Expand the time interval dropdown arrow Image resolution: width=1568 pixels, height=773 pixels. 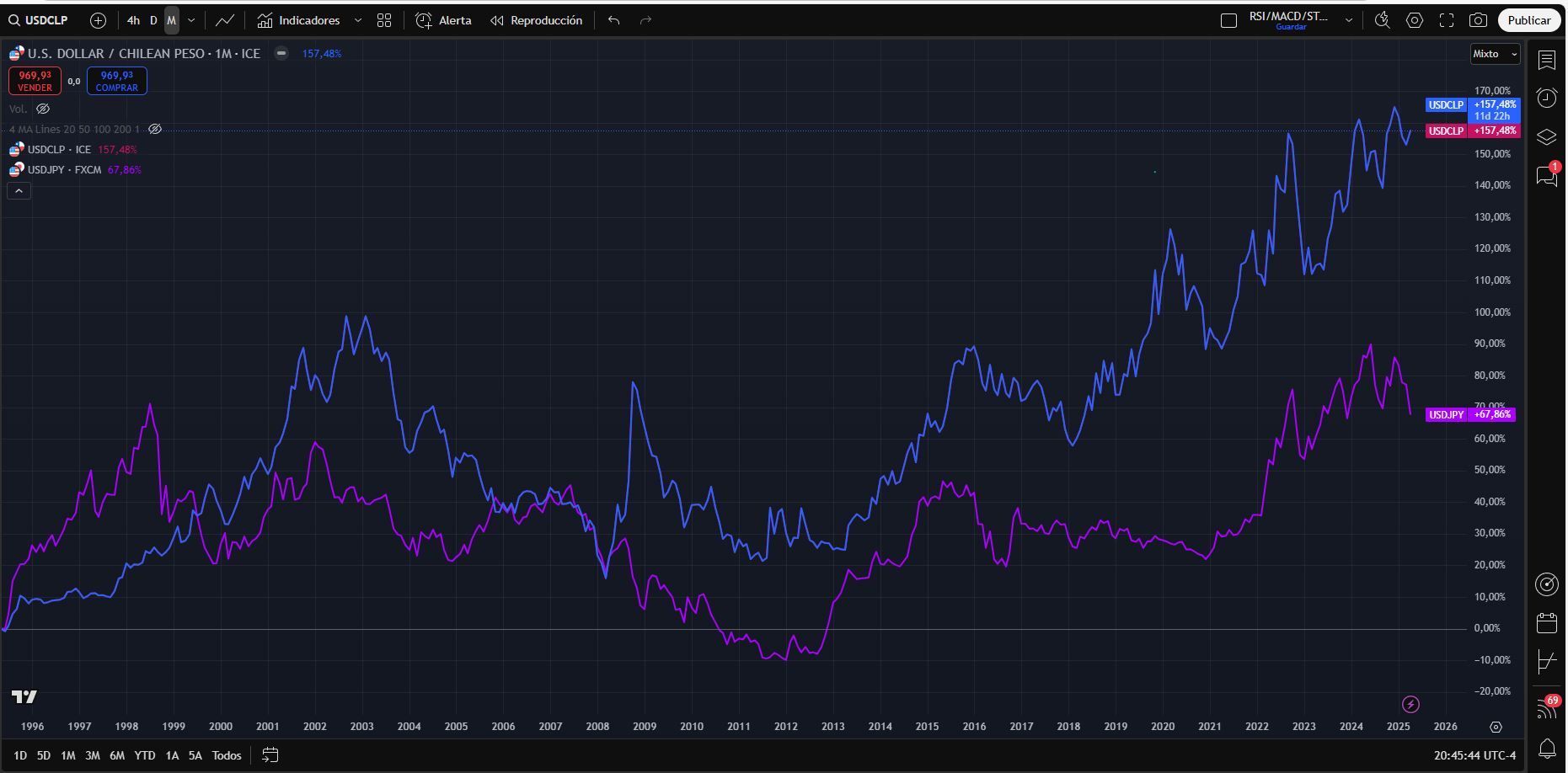click(191, 20)
